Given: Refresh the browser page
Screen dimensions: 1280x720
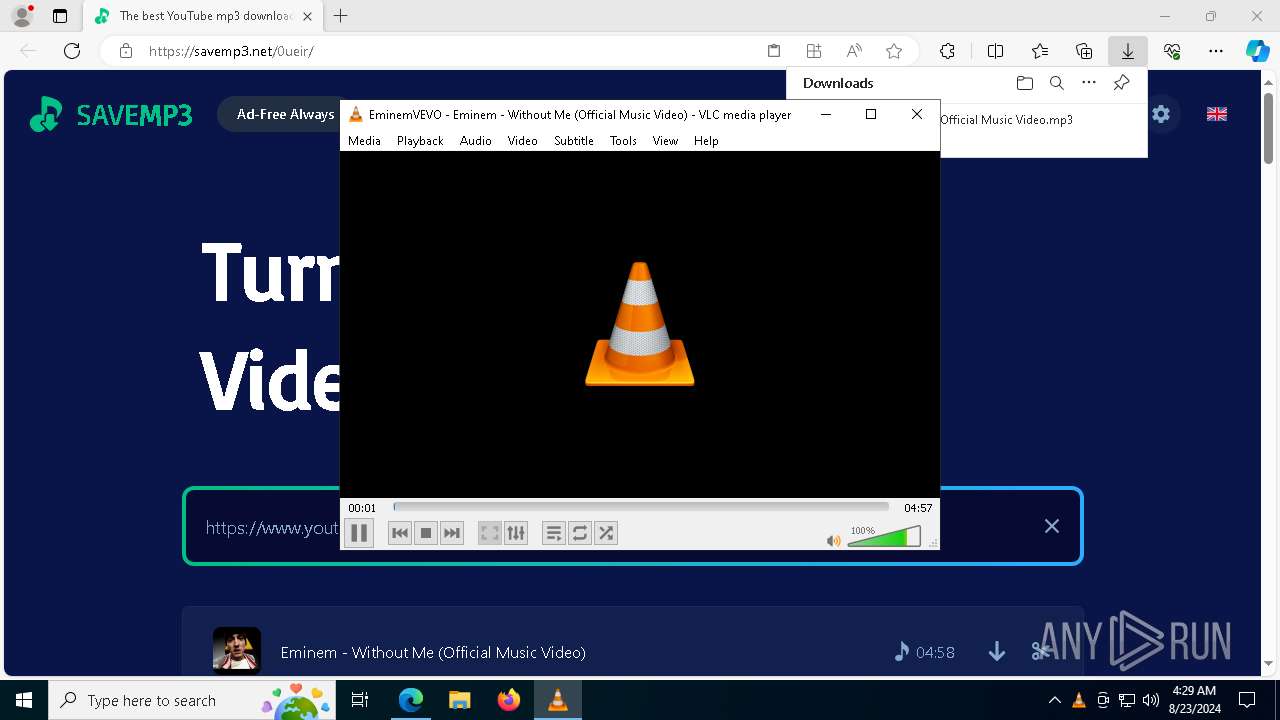Looking at the screenshot, I should click(x=72, y=51).
